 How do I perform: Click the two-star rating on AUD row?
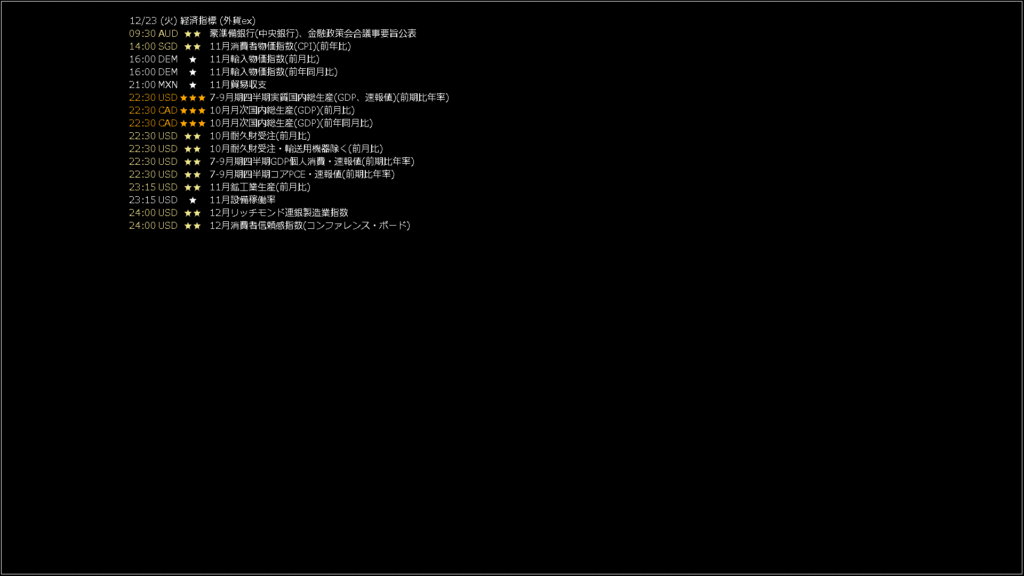point(193,33)
